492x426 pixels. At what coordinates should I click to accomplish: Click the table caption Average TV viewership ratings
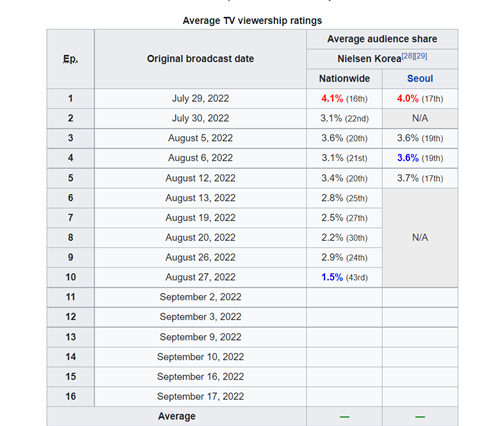click(x=252, y=21)
